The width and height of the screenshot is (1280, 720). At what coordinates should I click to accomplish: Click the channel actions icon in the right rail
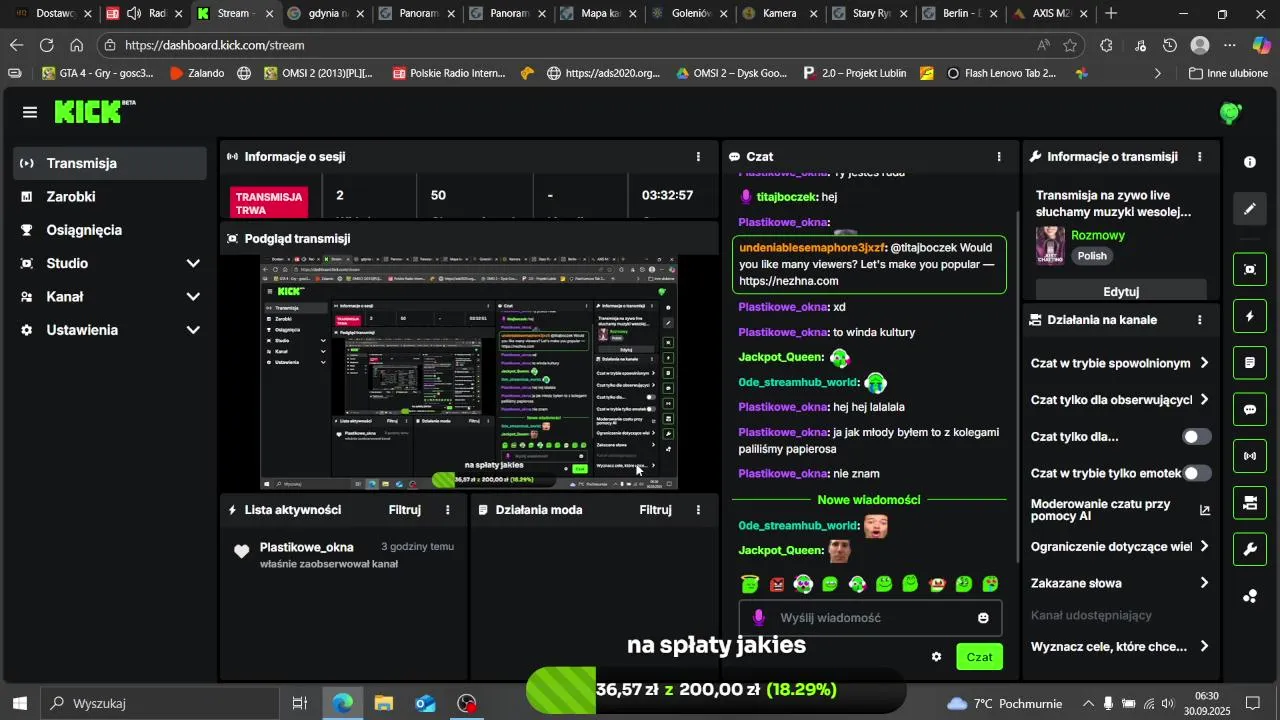tap(1250, 503)
